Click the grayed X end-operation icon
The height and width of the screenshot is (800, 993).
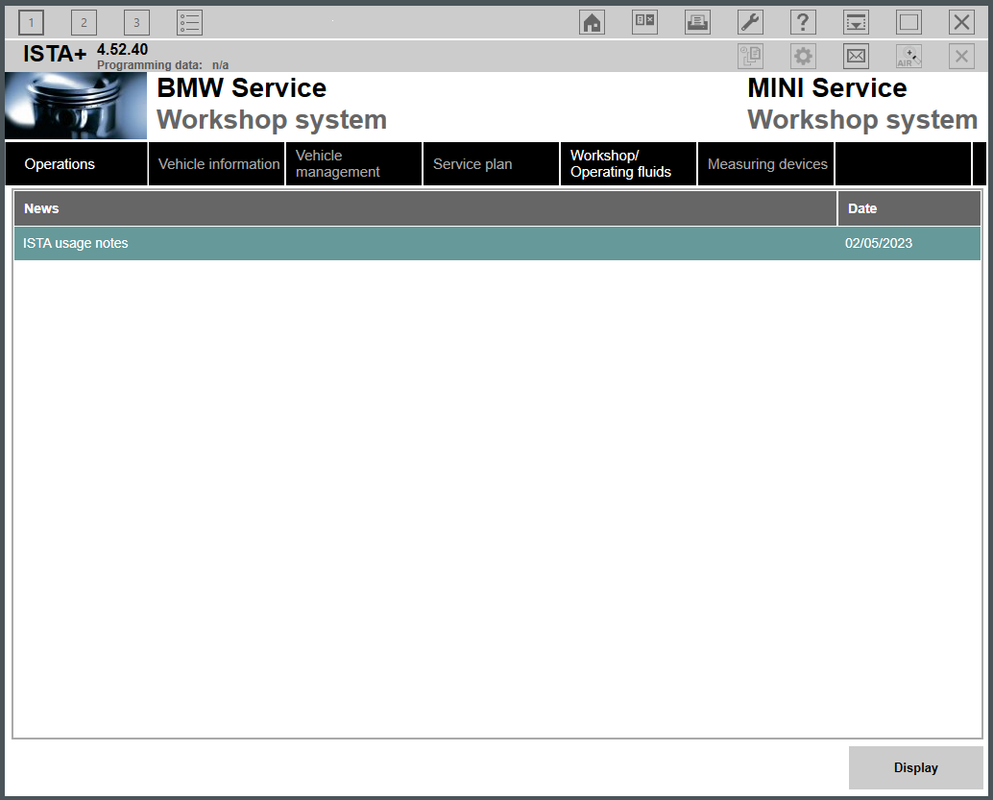(x=961, y=56)
